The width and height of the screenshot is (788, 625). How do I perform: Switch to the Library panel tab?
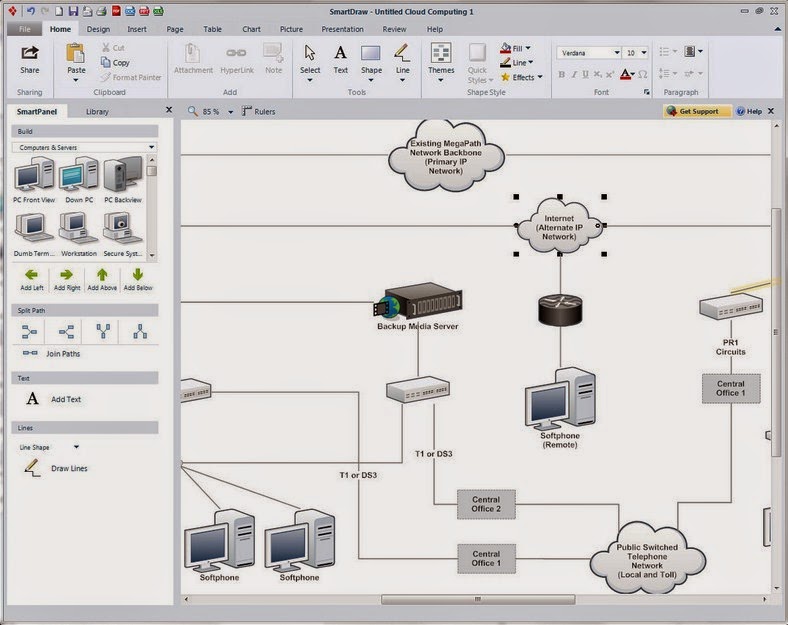click(x=97, y=112)
